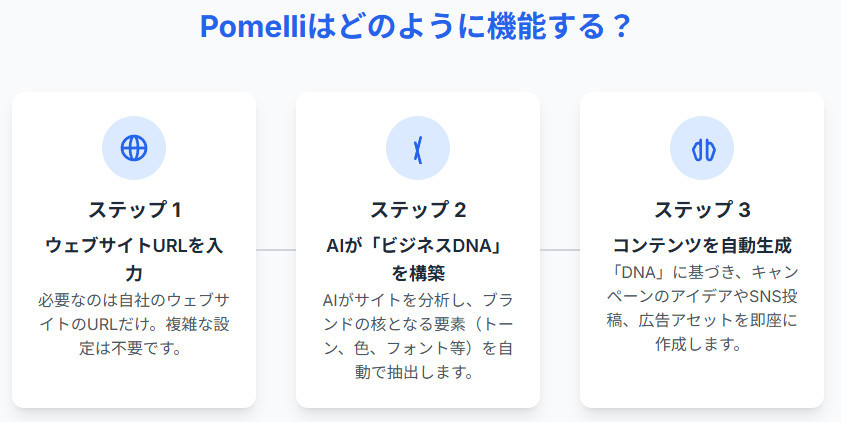Select the ステップ 1 heading
841x422 pixels.
(x=134, y=210)
